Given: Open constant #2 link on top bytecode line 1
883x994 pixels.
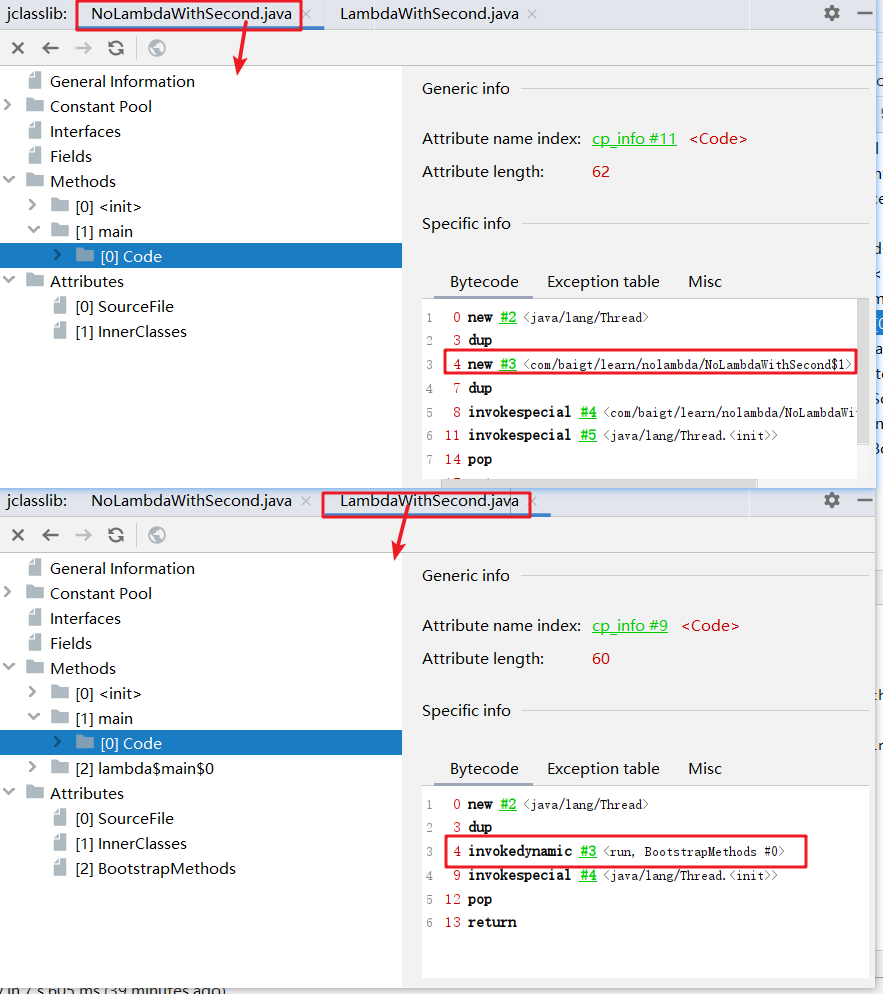Looking at the screenshot, I should click(508, 317).
